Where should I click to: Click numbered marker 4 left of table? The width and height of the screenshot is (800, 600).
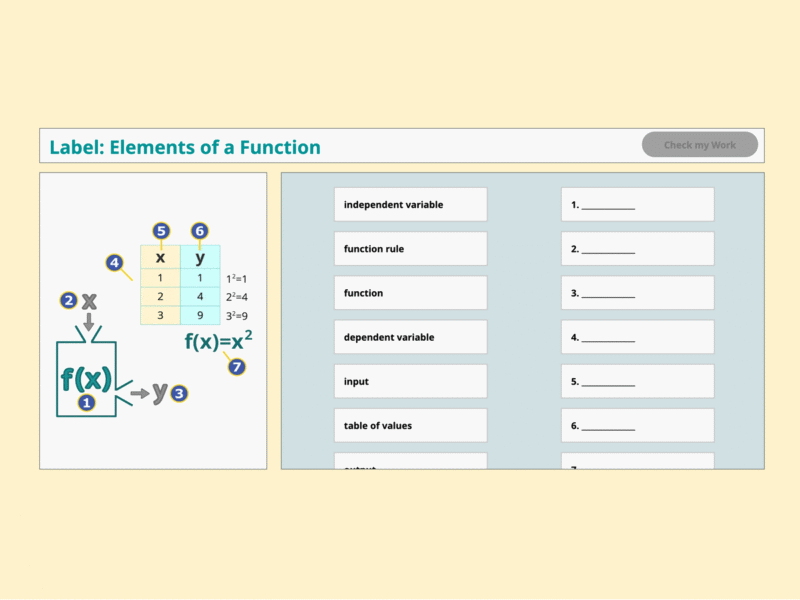click(x=115, y=263)
